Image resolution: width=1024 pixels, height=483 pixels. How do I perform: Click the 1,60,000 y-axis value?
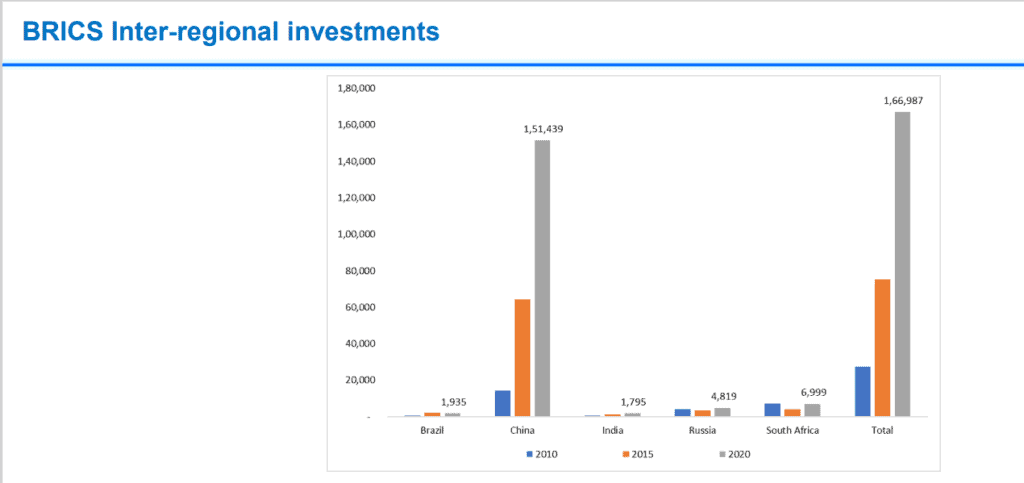pos(356,125)
